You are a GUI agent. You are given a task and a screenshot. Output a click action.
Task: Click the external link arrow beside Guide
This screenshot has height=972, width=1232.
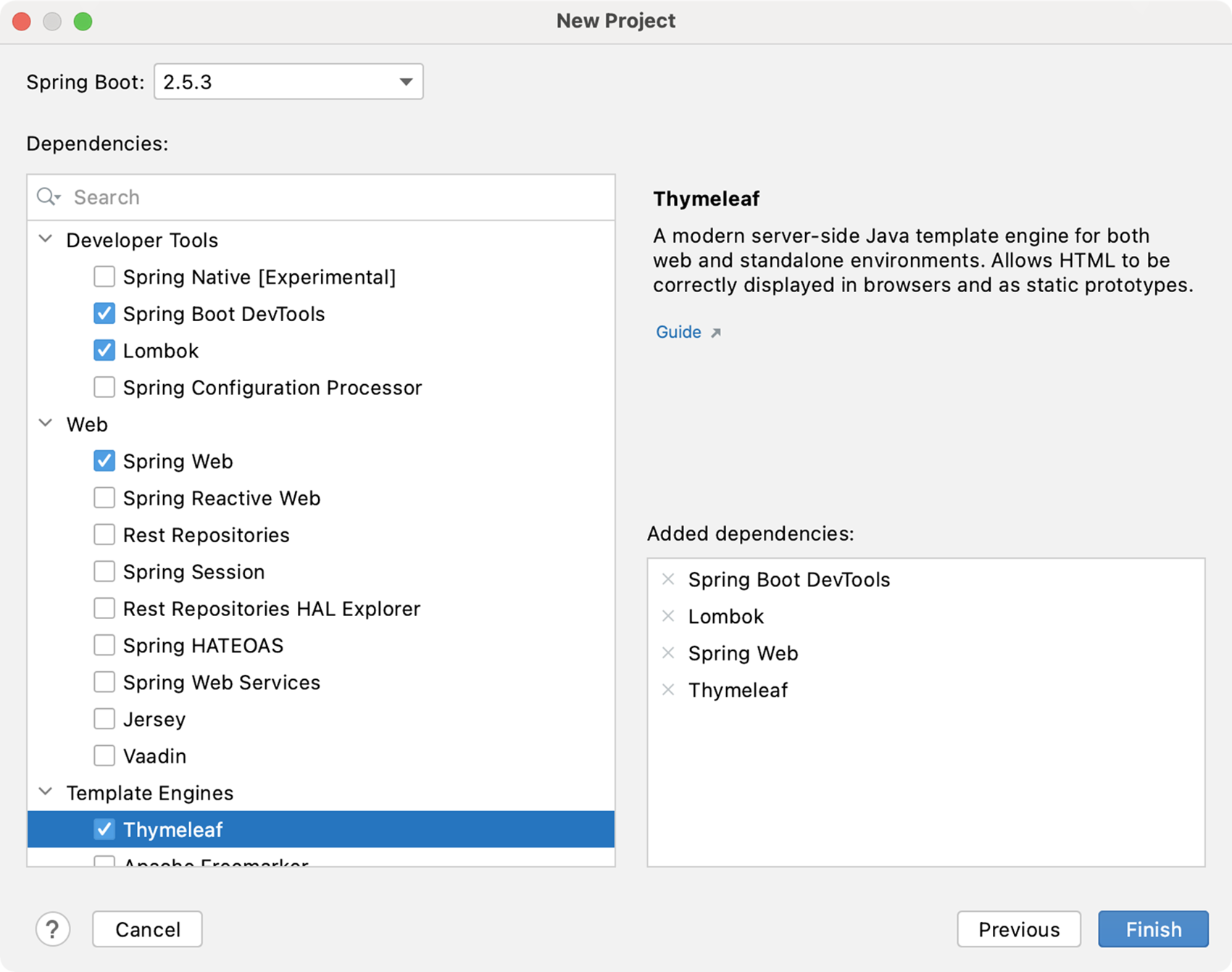click(x=716, y=333)
